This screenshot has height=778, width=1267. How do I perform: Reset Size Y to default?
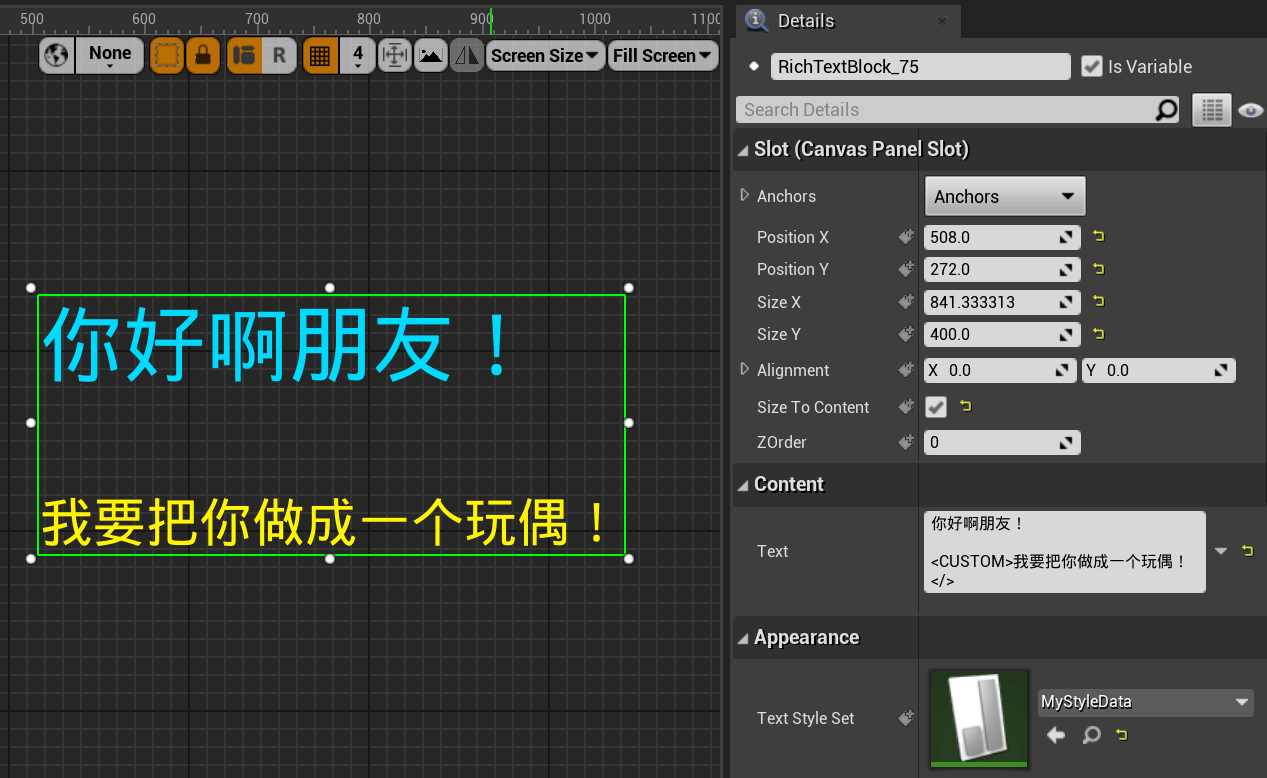click(1098, 334)
